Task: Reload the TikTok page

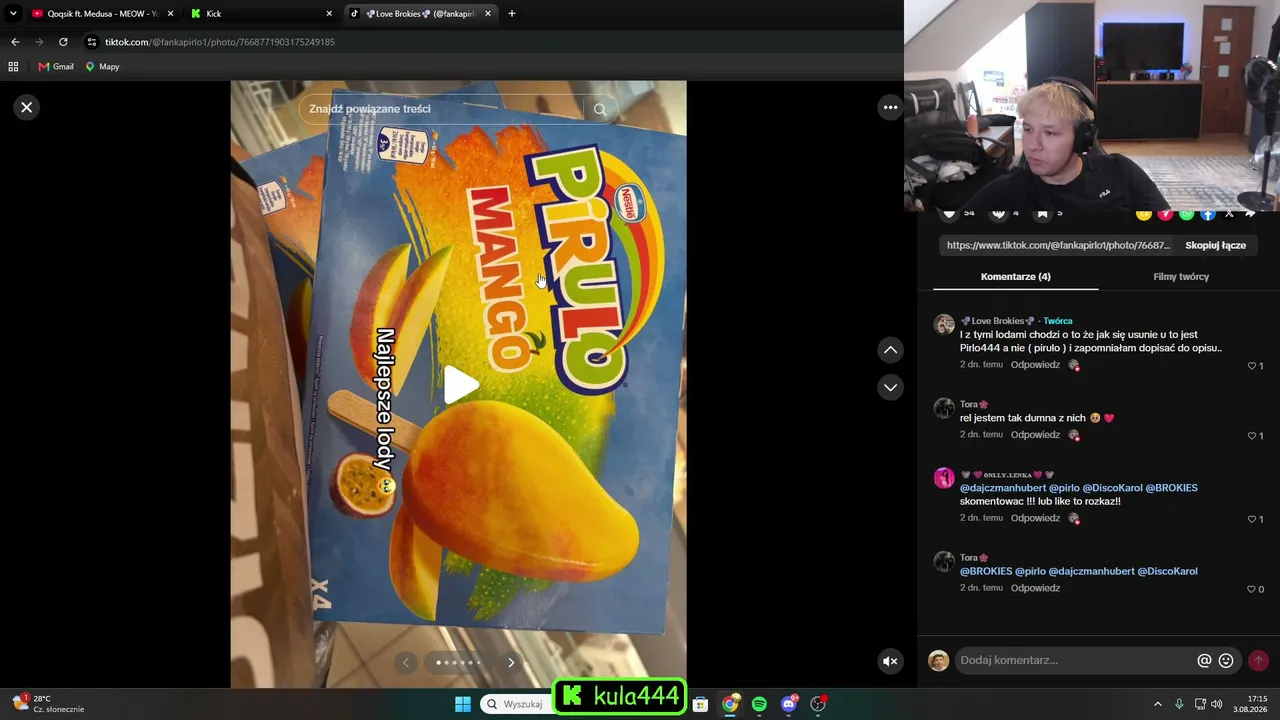Action: pos(63,42)
